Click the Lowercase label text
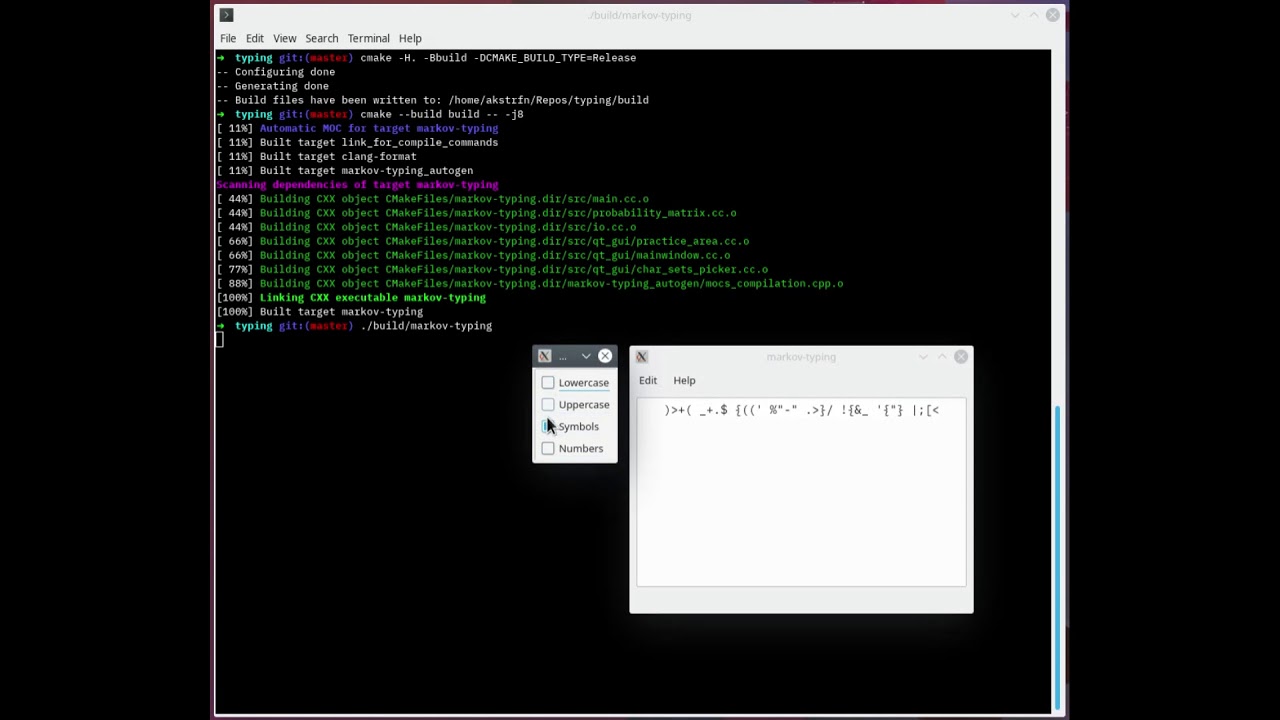This screenshot has width=1280, height=720. 584,382
